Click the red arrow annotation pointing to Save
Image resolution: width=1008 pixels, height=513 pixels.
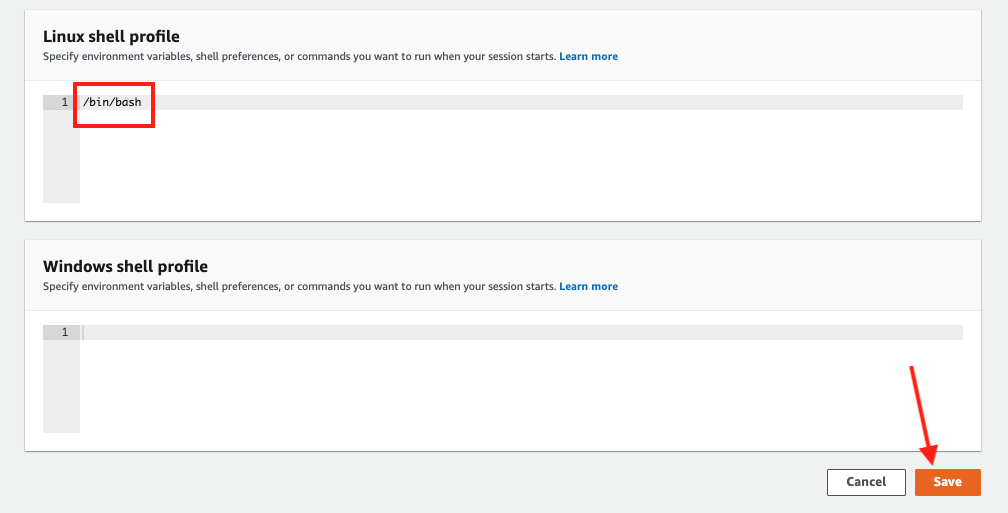pyautogui.click(x=921, y=415)
